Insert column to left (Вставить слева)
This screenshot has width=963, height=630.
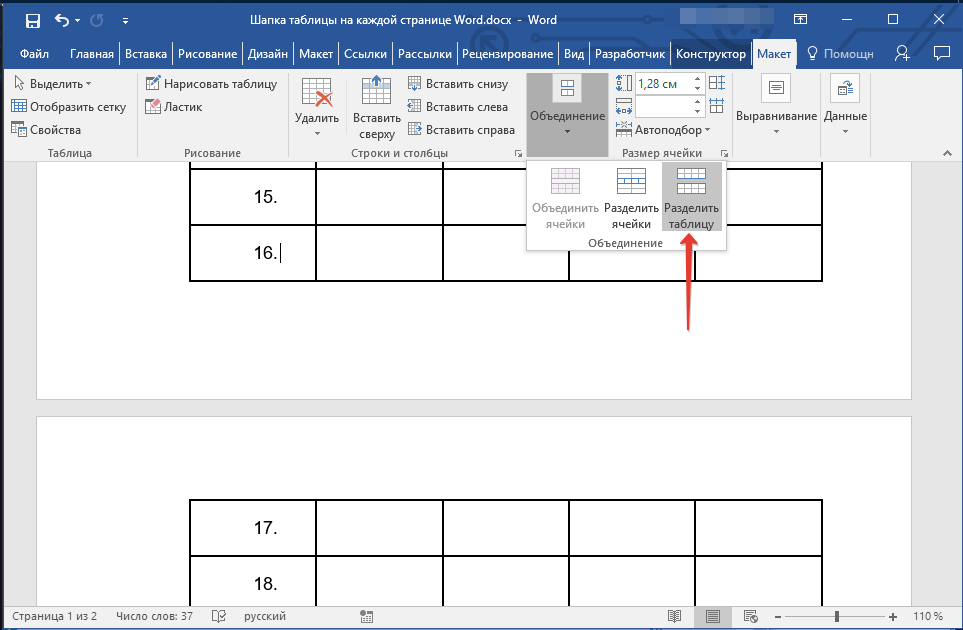click(x=458, y=107)
